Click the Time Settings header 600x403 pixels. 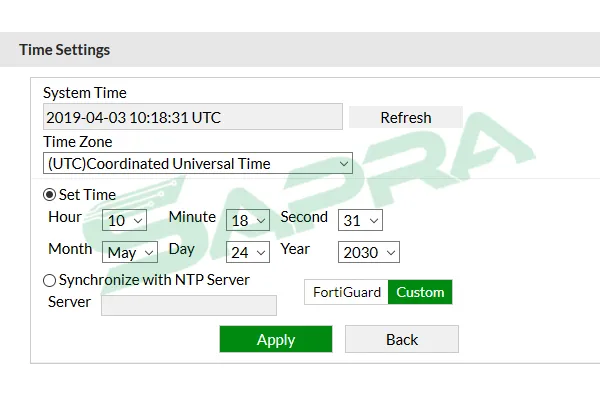tap(65, 50)
